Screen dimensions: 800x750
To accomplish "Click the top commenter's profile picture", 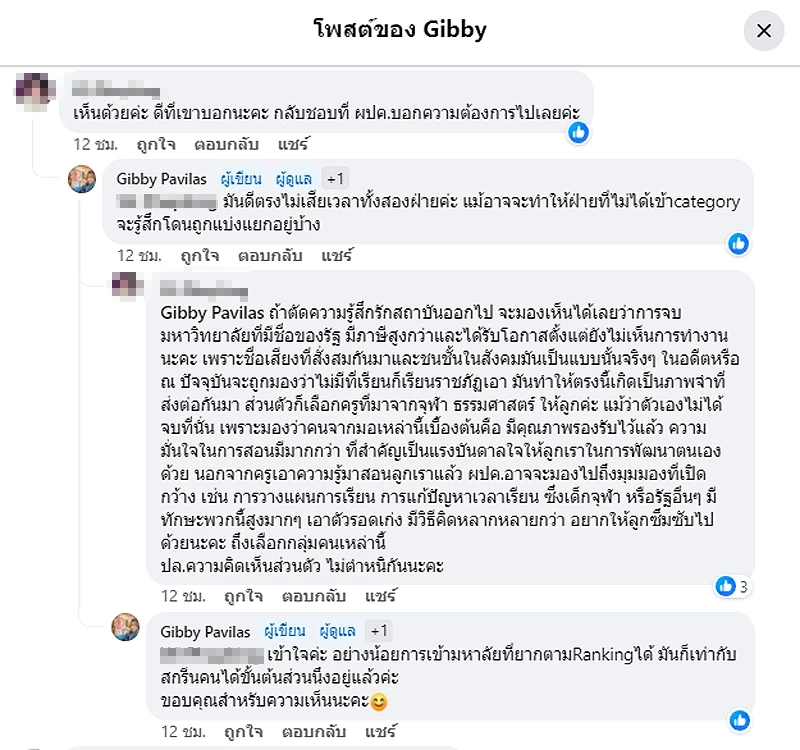I will pyautogui.click(x=32, y=91).
